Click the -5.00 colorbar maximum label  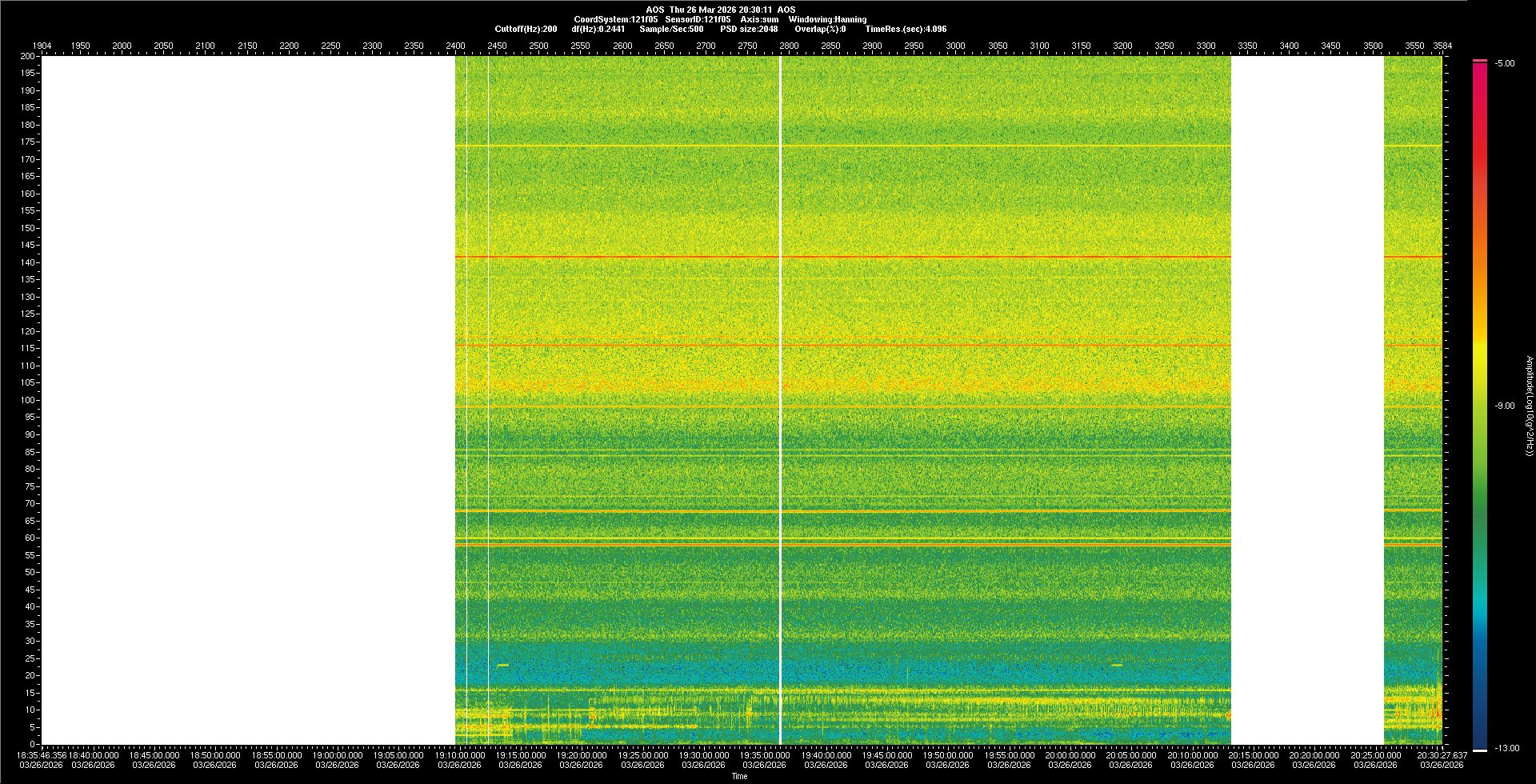[x=1505, y=64]
